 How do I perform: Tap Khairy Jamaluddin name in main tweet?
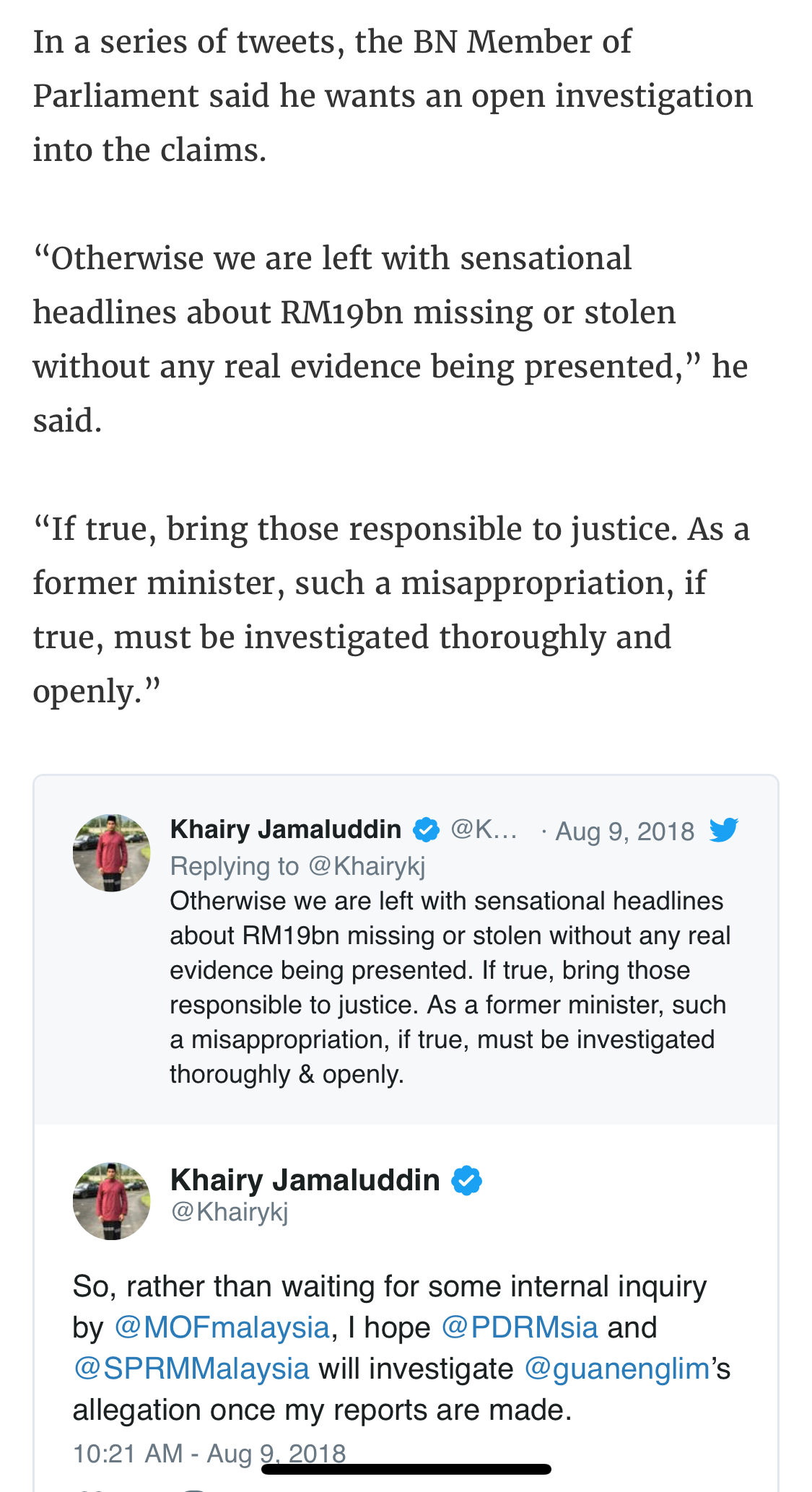[x=305, y=1180]
